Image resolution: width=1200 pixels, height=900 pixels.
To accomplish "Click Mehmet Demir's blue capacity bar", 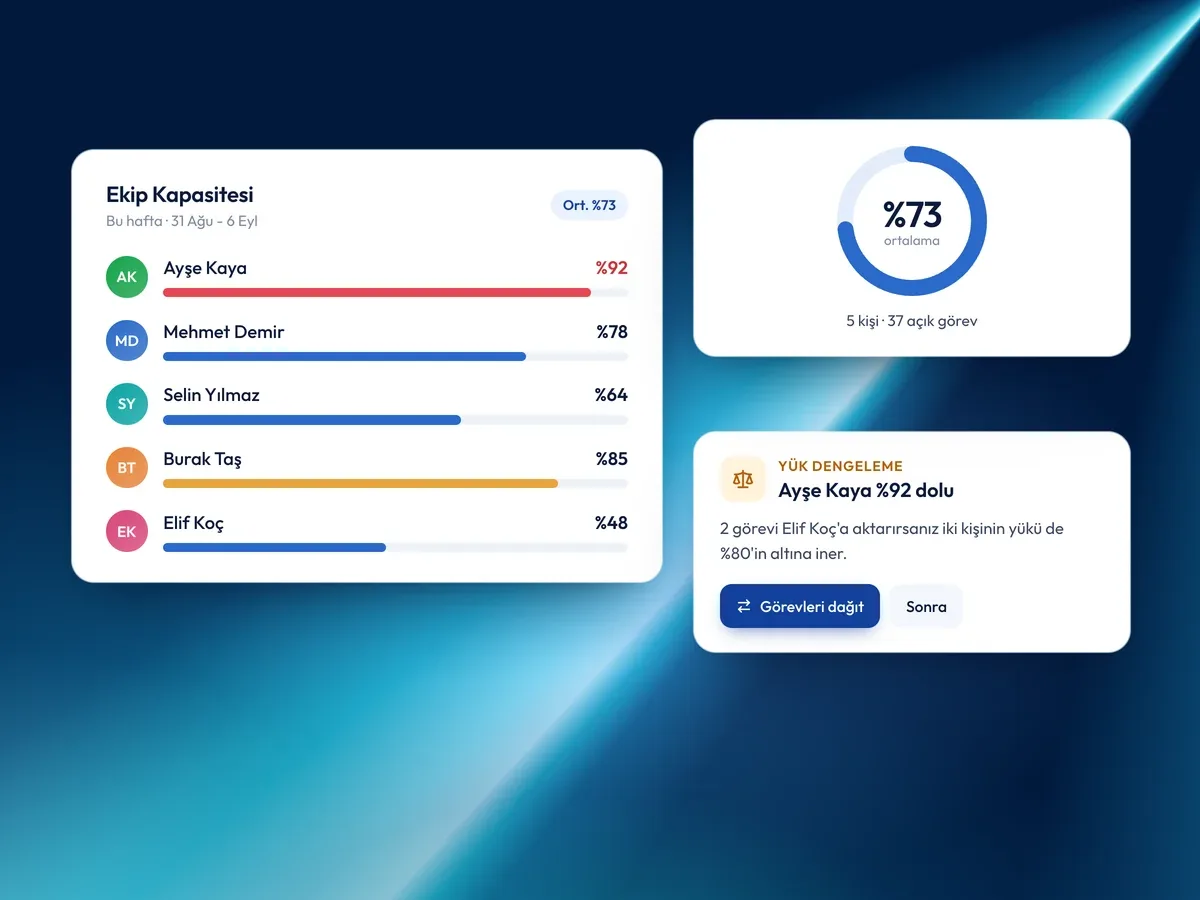I will [x=396, y=356].
